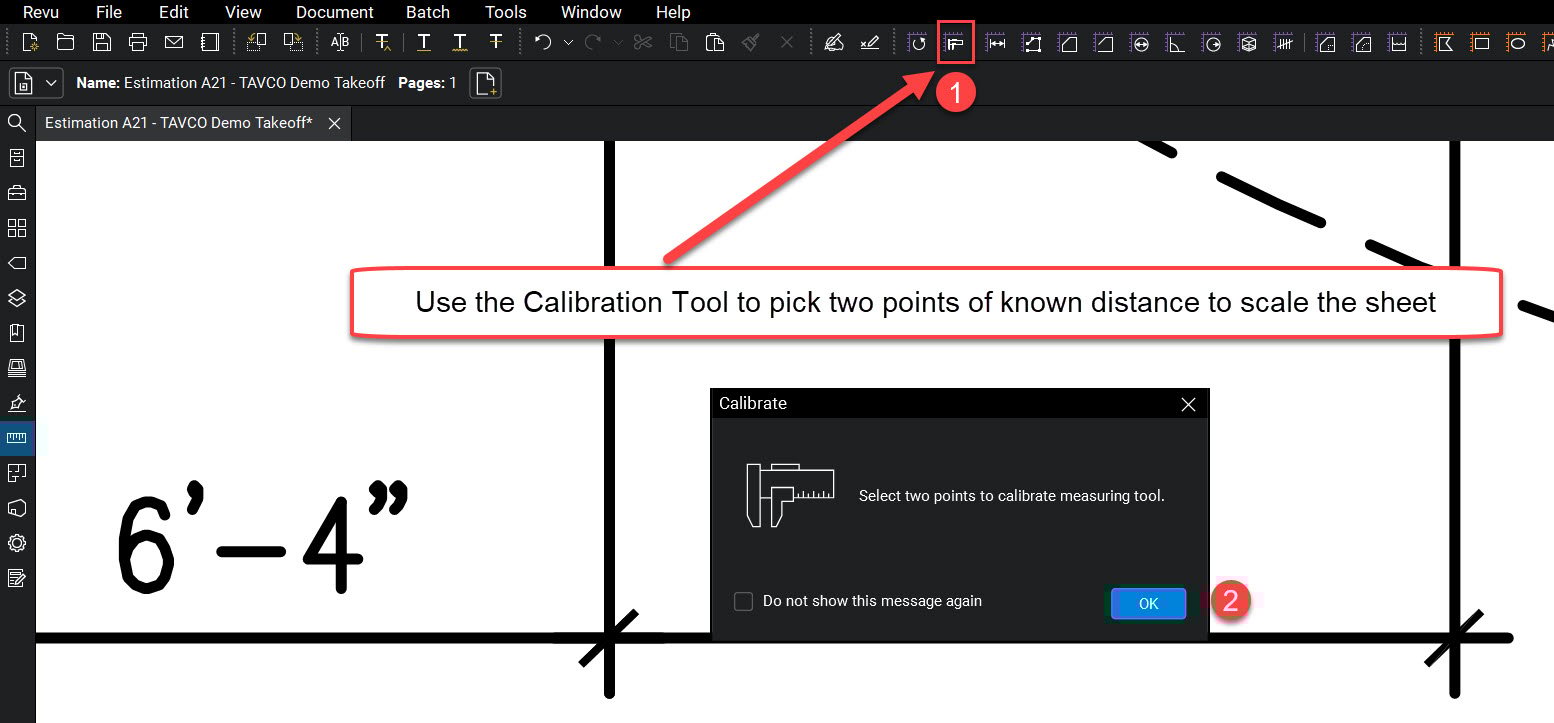The height and width of the screenshot is (723, 1554).
Task: Open the Tools menu
Action: pyautogui.click(x=505, y=12)
